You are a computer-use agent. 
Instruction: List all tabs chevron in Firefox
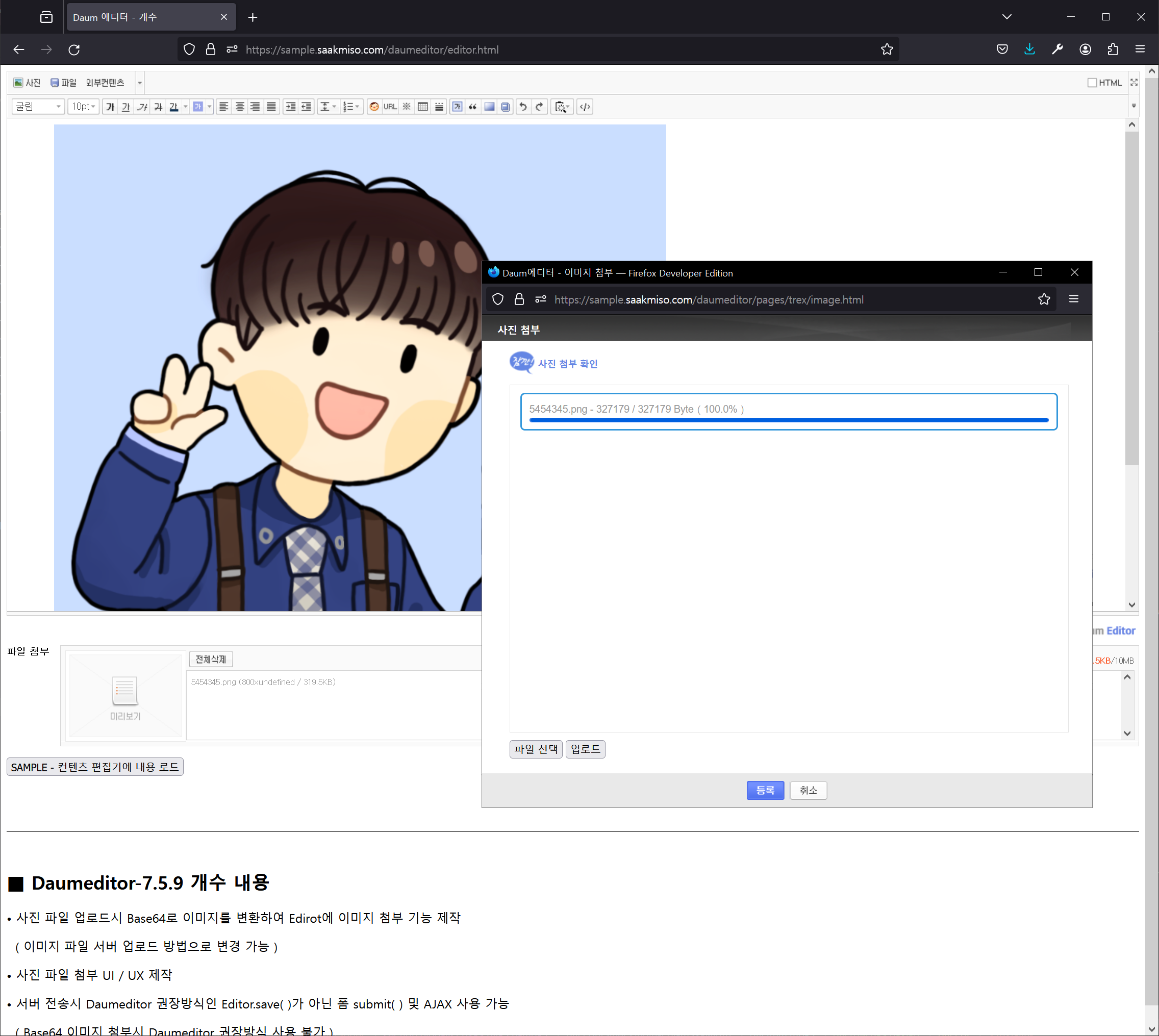pos(1007,17)
